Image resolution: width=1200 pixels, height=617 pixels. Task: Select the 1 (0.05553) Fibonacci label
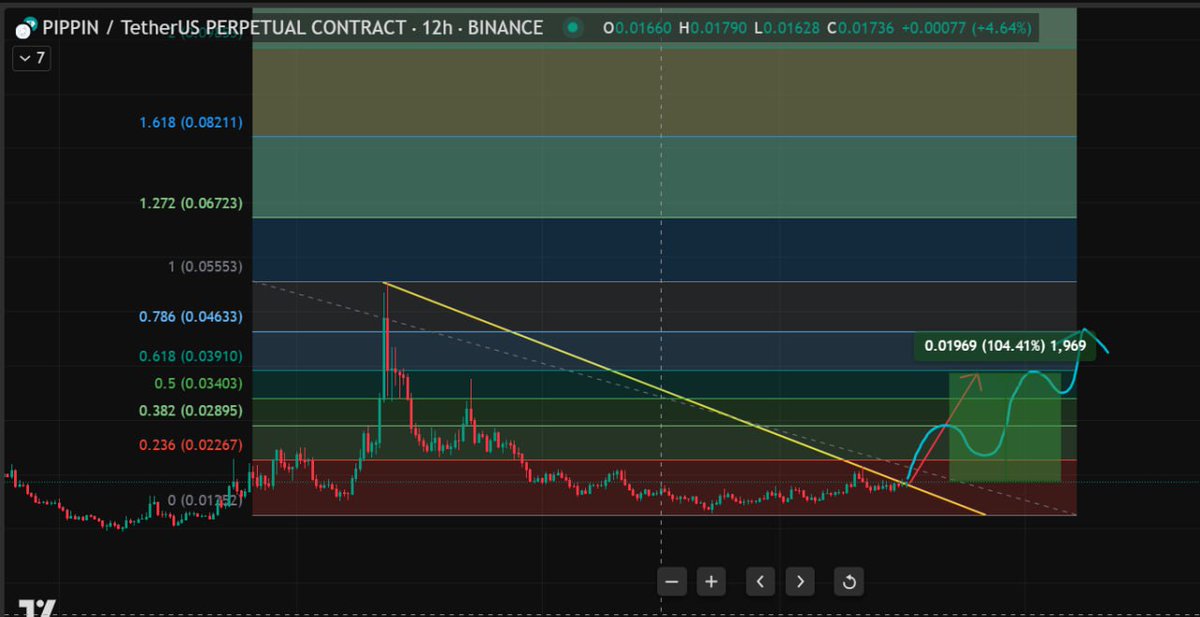click(x=206, y=267)
